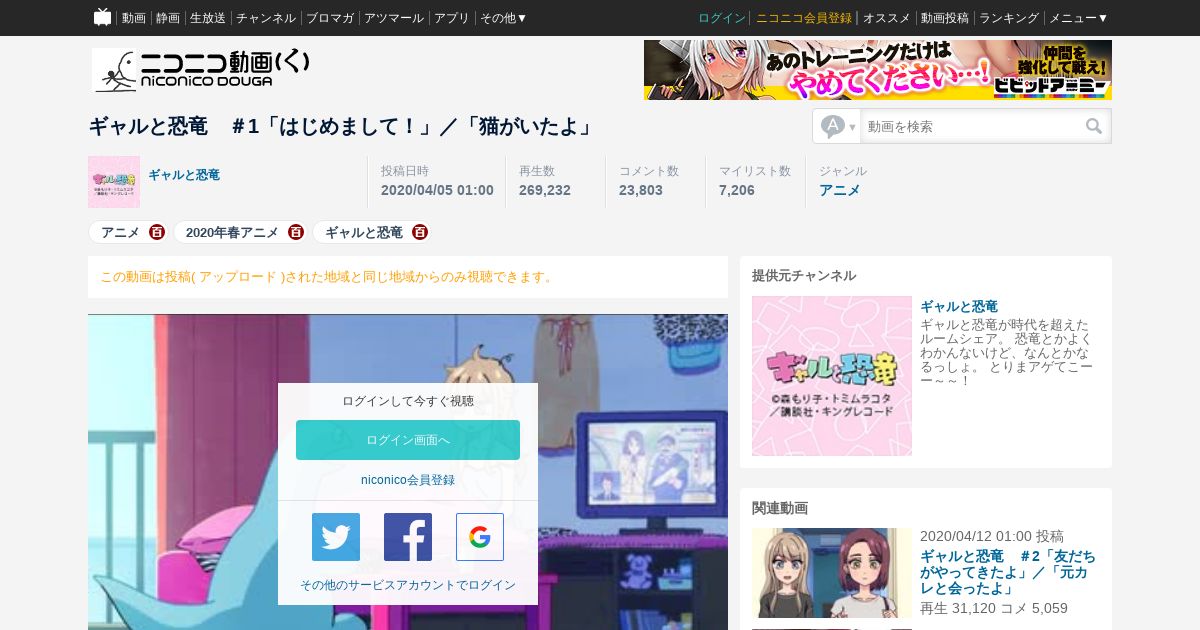Sign in with the Facebook icon

point(408,537)
